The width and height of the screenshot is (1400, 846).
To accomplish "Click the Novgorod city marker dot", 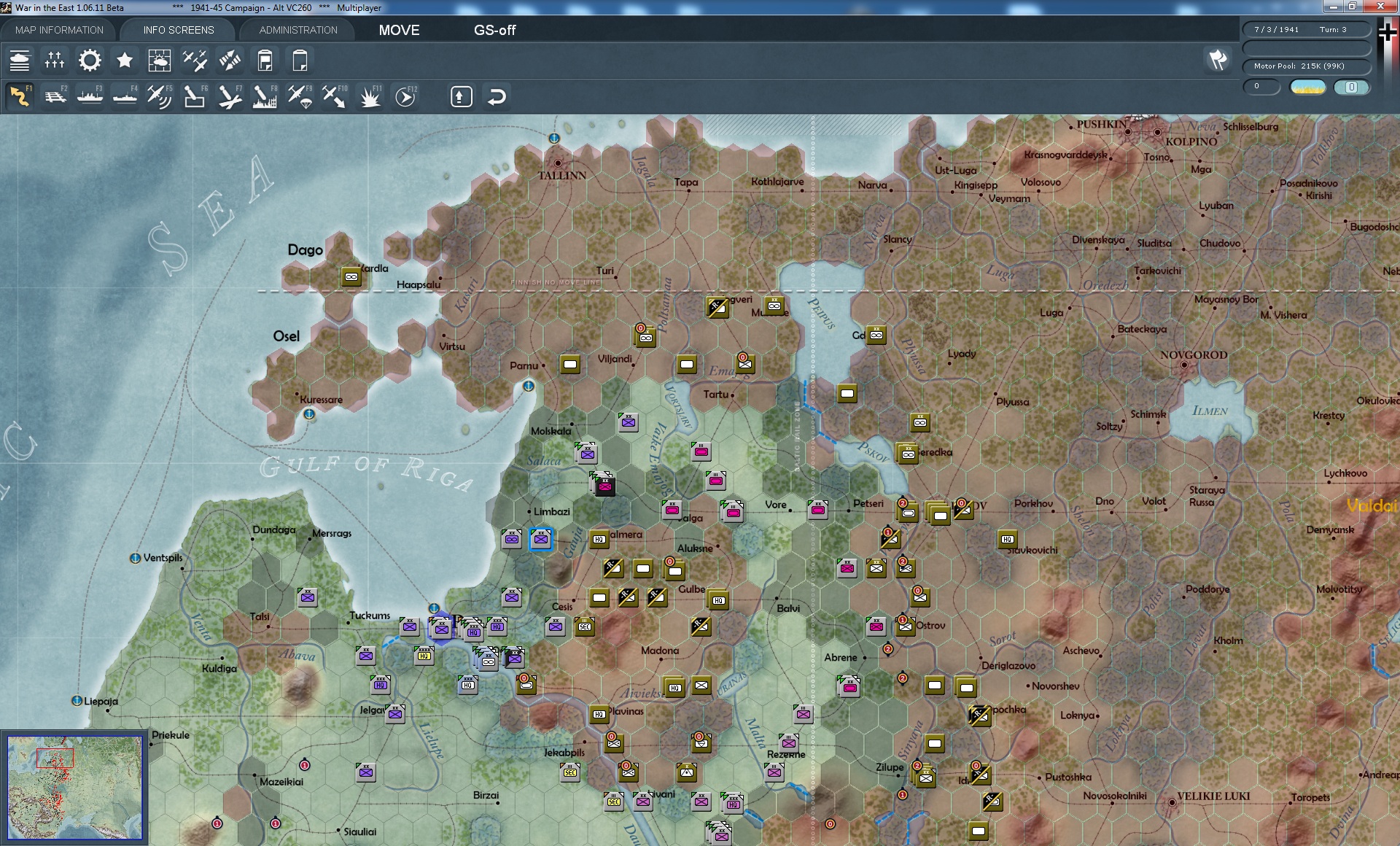I will [x=1184, y=365].
